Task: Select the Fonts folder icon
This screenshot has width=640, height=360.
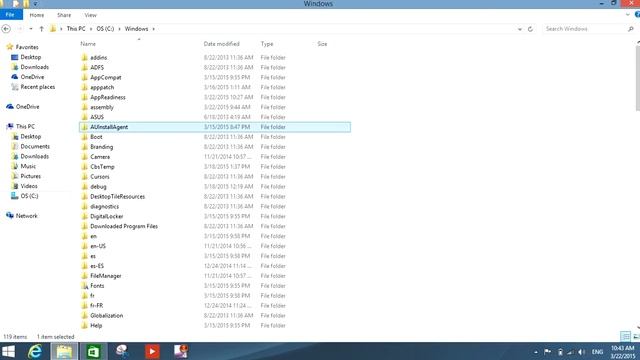Action: [84, 286]
